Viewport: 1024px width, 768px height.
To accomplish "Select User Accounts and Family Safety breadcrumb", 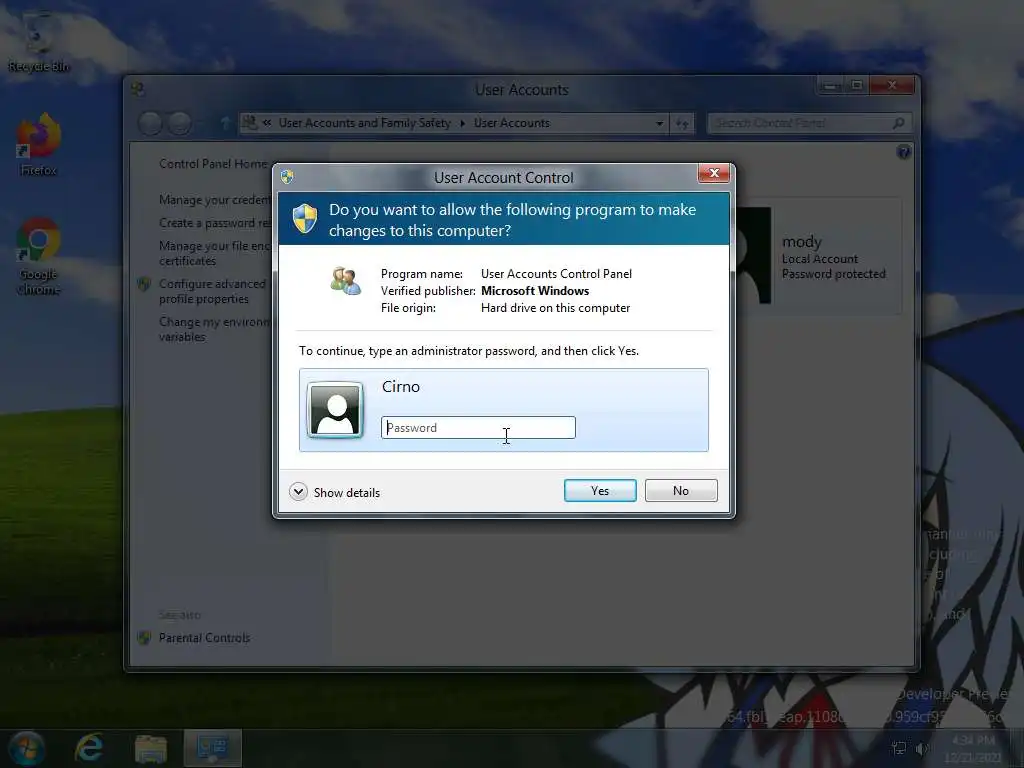I will 364,123.
